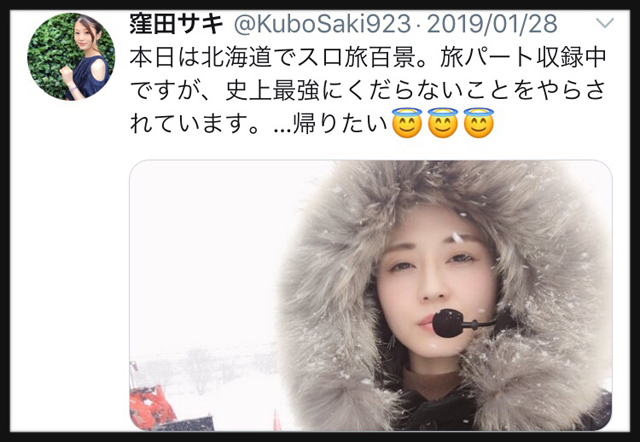Click the orange snowplow in the photo

pos(151,404)
